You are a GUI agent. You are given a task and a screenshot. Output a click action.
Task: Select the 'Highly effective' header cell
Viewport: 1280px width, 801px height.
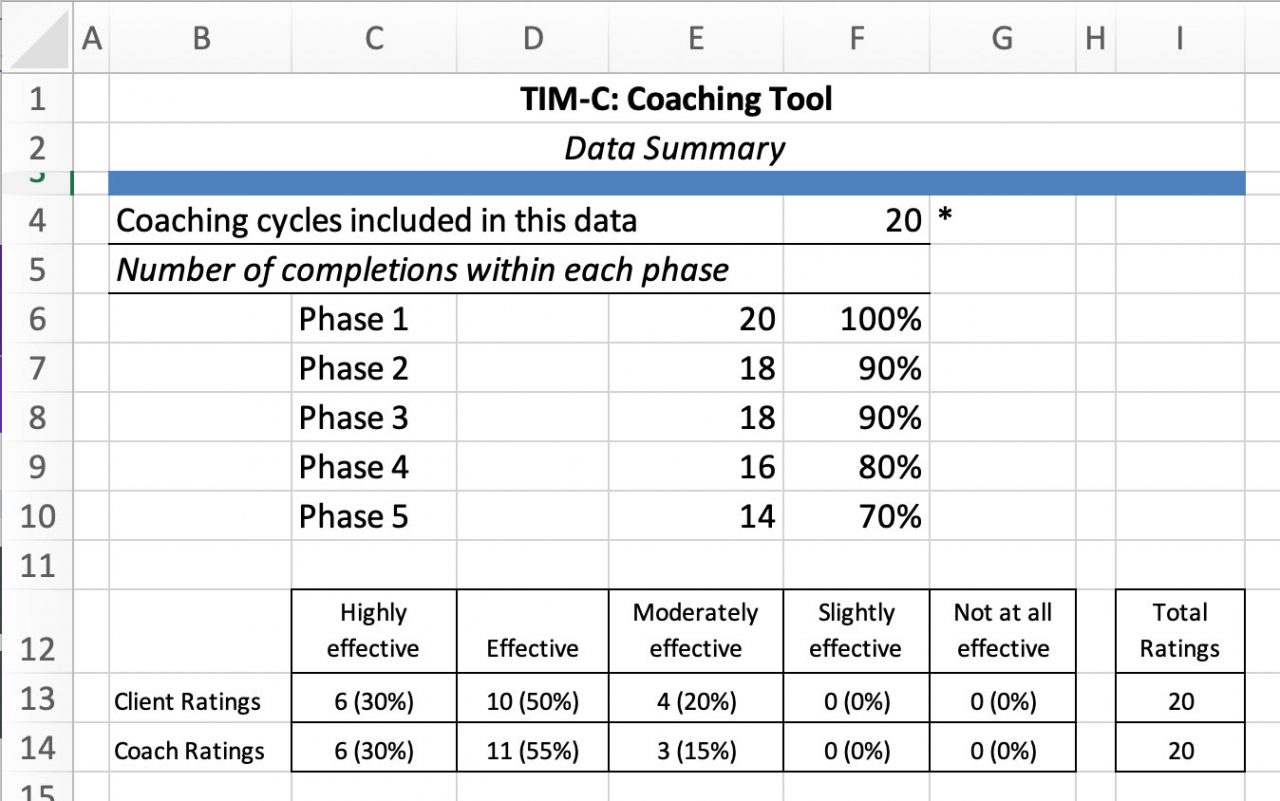(x=373, y=630)
